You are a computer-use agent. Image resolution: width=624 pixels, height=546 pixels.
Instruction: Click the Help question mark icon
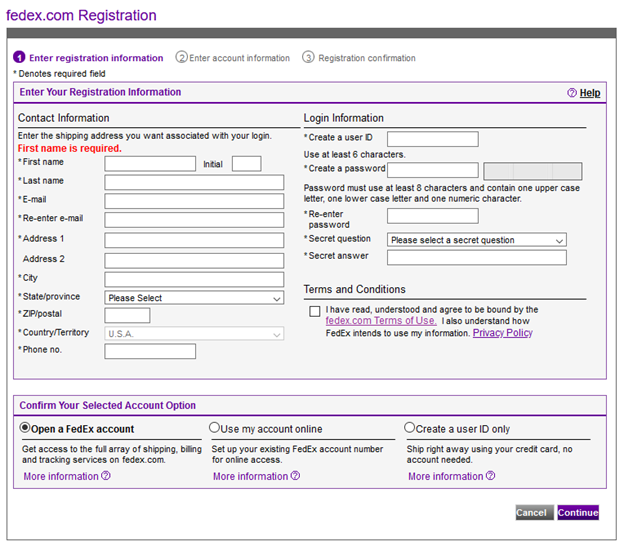[x=572, y=93]
